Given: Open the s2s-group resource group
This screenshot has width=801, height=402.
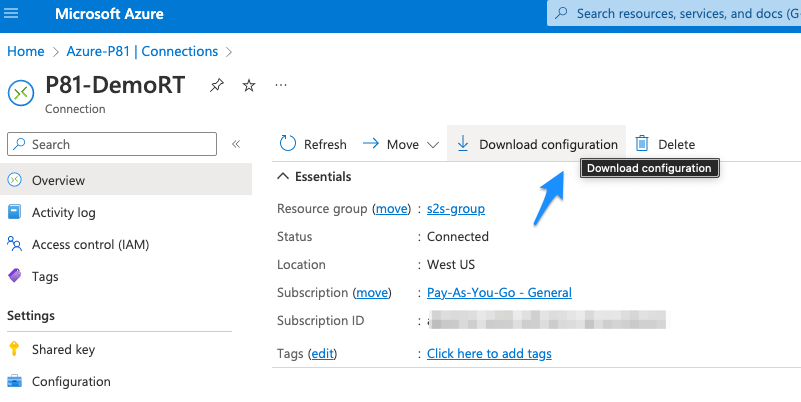Looking at the screenshot, I should pos(456,208).
